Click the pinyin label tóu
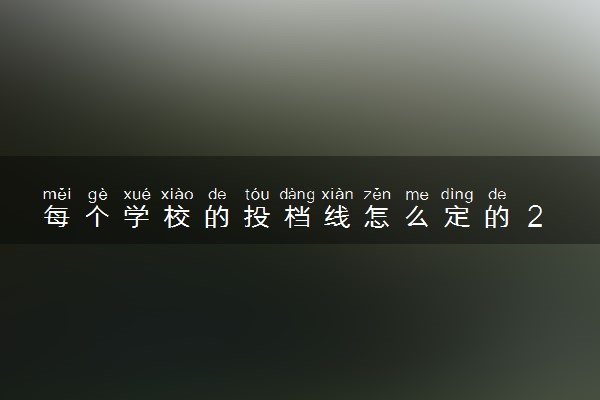The image size is (600, 400). click(257, 194)
